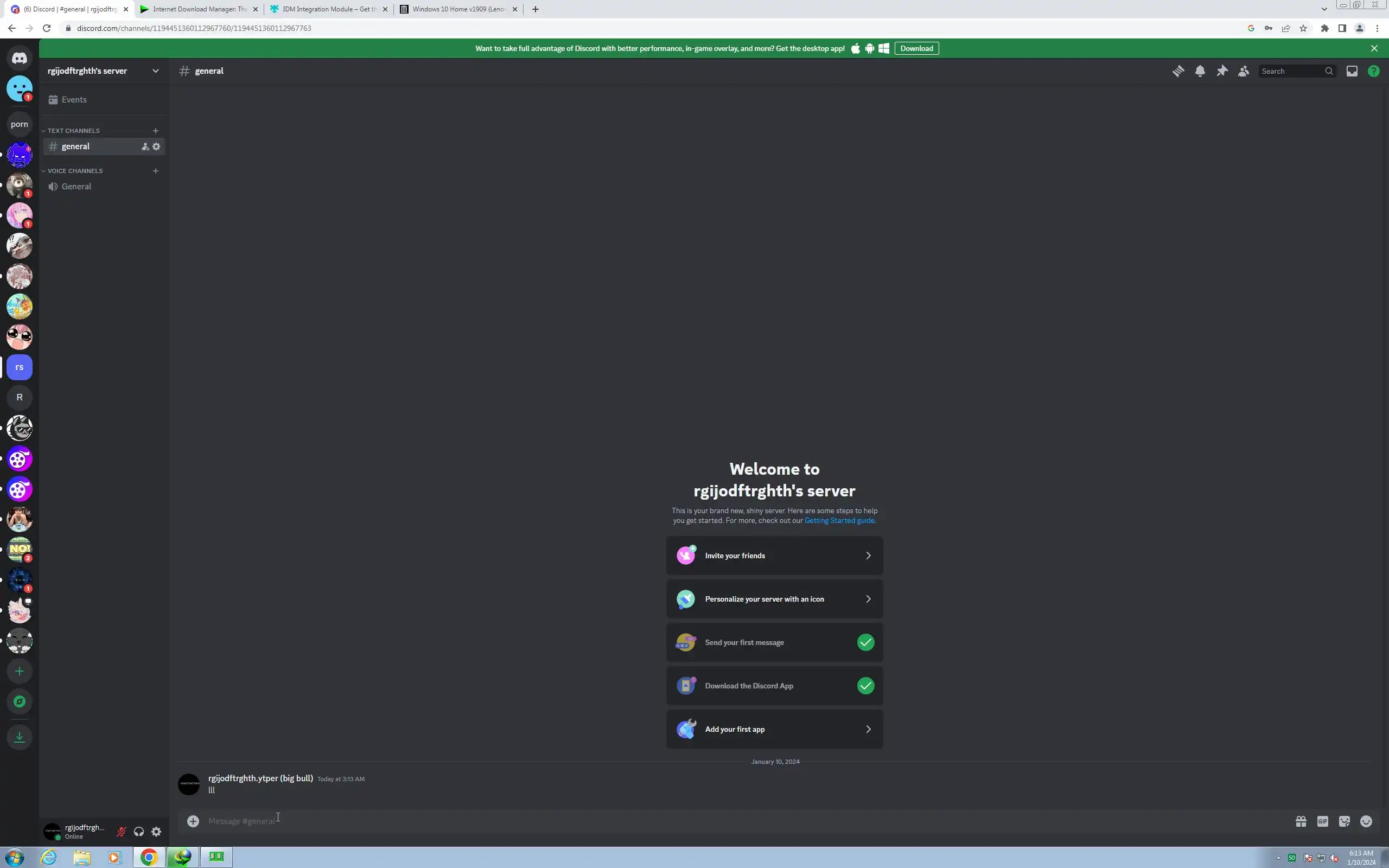1389x868 pixels.
Task: Toggle headphones deafen in user panel
Action: tap(139, 831)
